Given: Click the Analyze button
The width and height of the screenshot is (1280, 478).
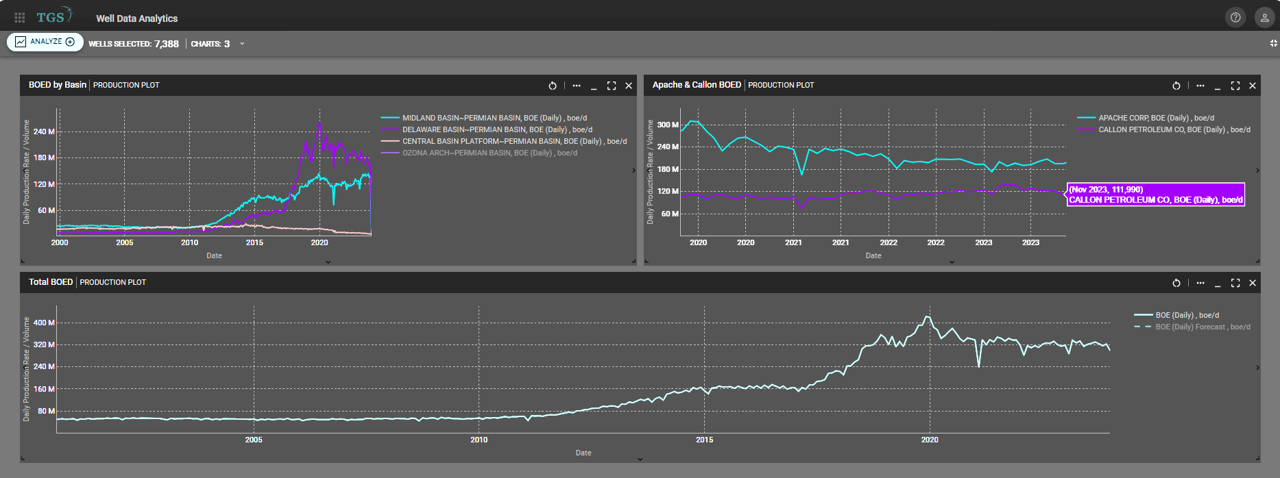Looking at the screenshot, I should (45, 42).
